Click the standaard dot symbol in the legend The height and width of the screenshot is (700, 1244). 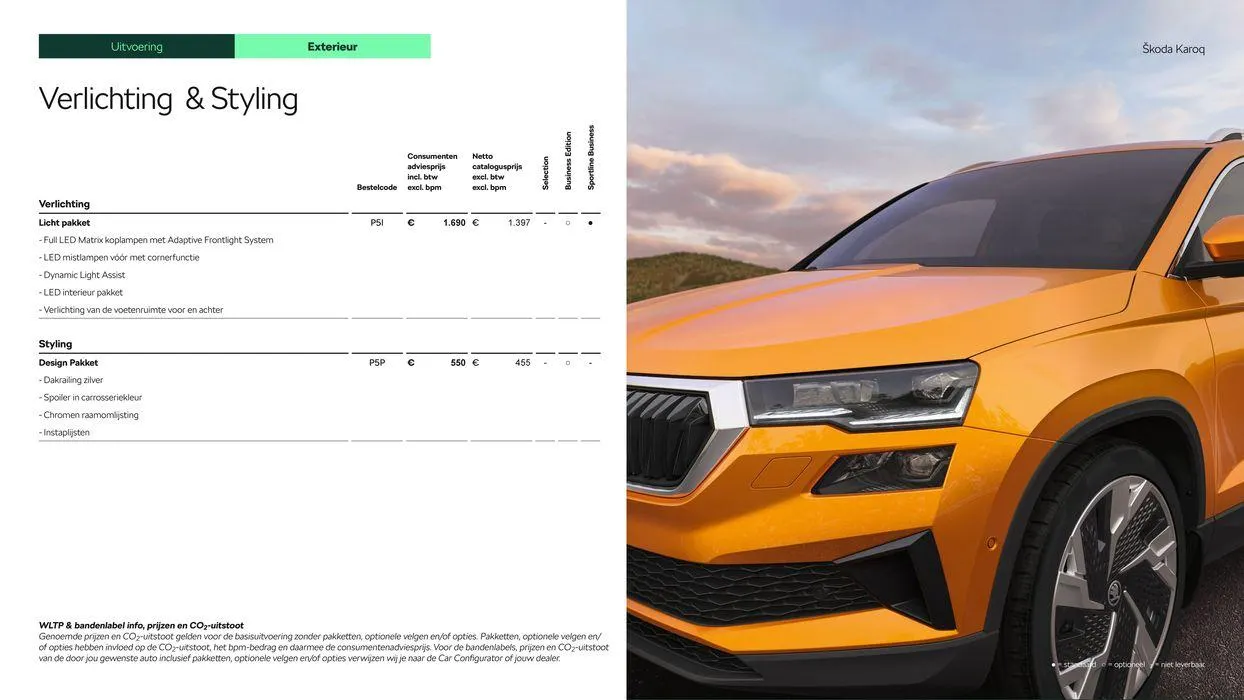pos(1053,664)
